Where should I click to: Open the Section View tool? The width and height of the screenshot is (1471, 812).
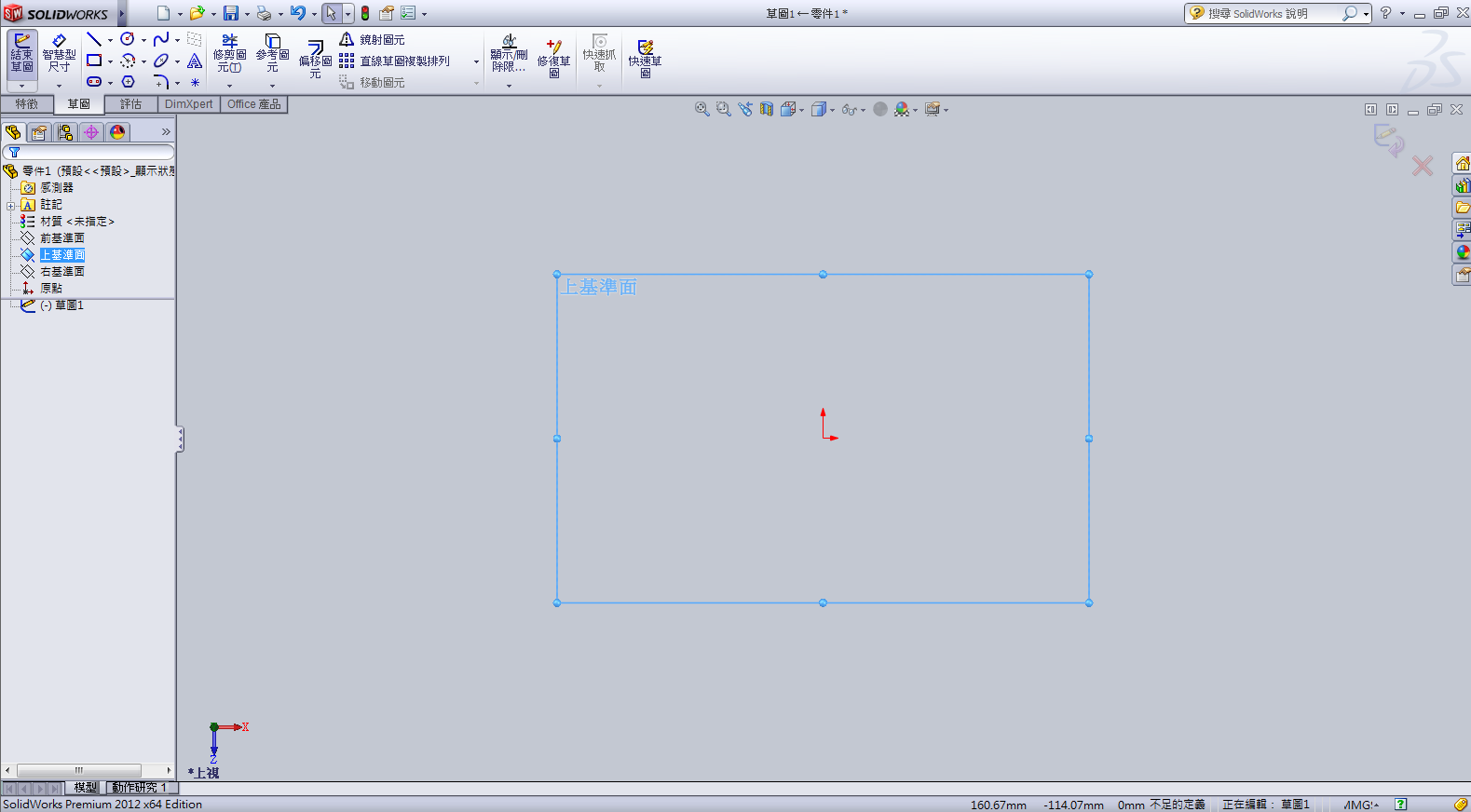click(767, 110)
